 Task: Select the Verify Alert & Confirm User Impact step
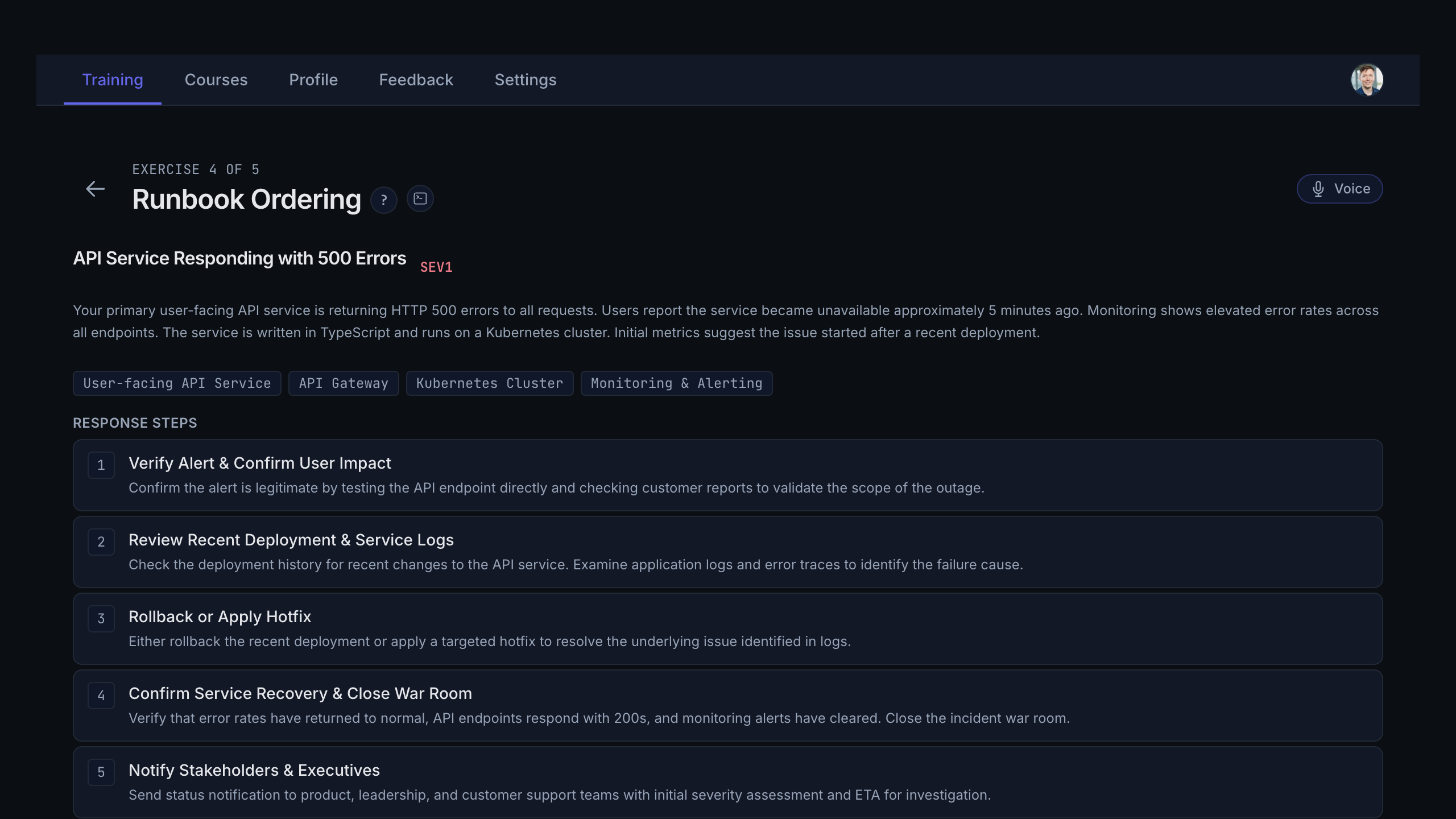[727, 475]
